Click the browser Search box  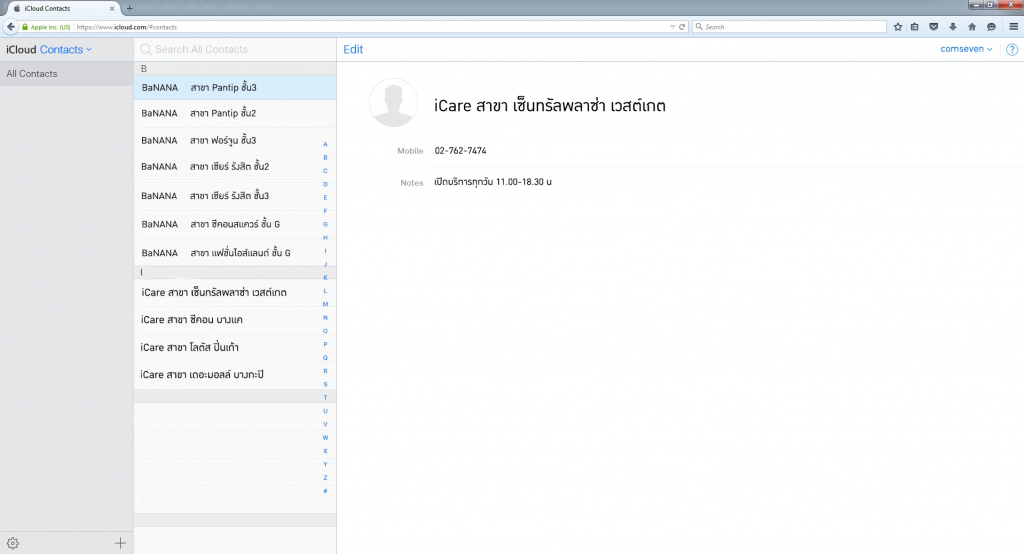pos(789,27)
